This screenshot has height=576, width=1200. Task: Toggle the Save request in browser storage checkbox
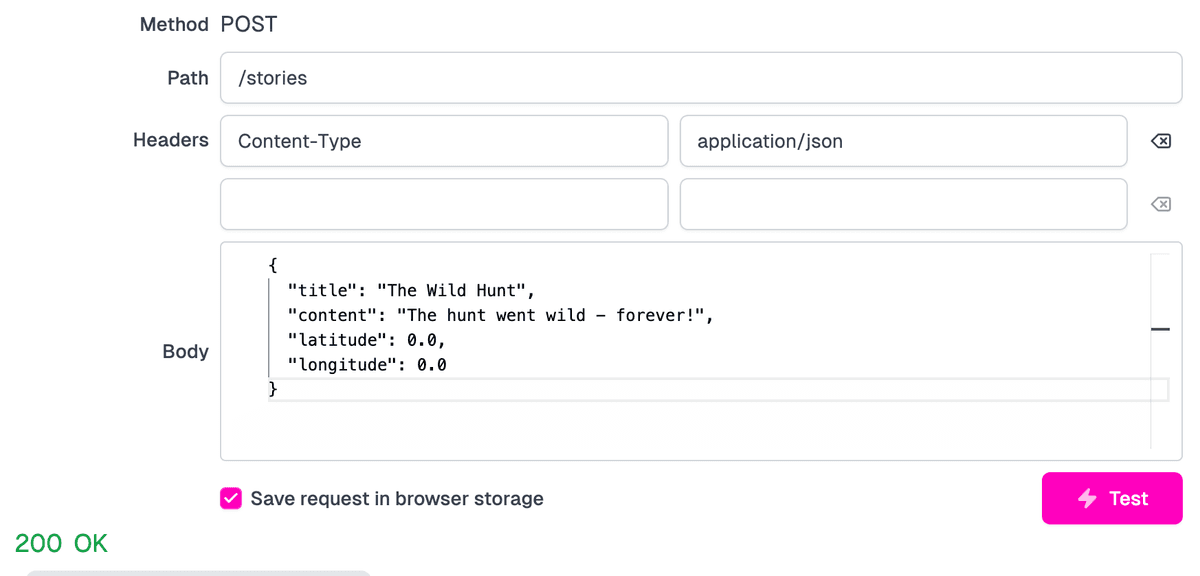point(231,499)
